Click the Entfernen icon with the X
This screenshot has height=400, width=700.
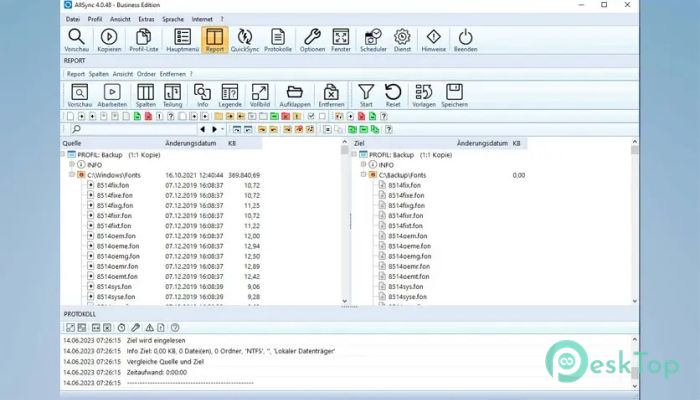[x=331, y=92]
